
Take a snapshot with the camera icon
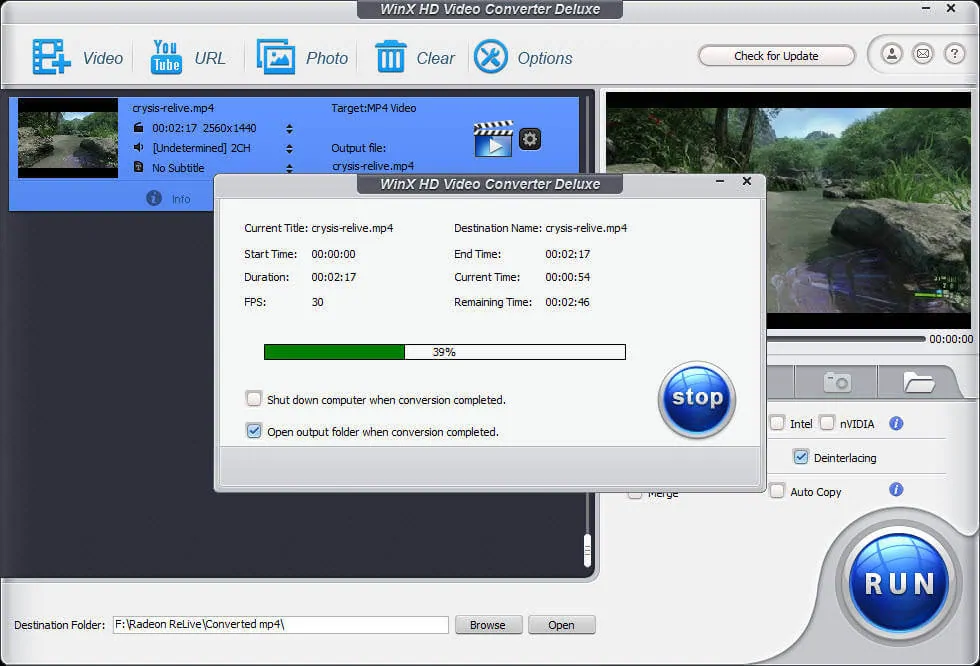pyautogui.click(x=837, y=382)
